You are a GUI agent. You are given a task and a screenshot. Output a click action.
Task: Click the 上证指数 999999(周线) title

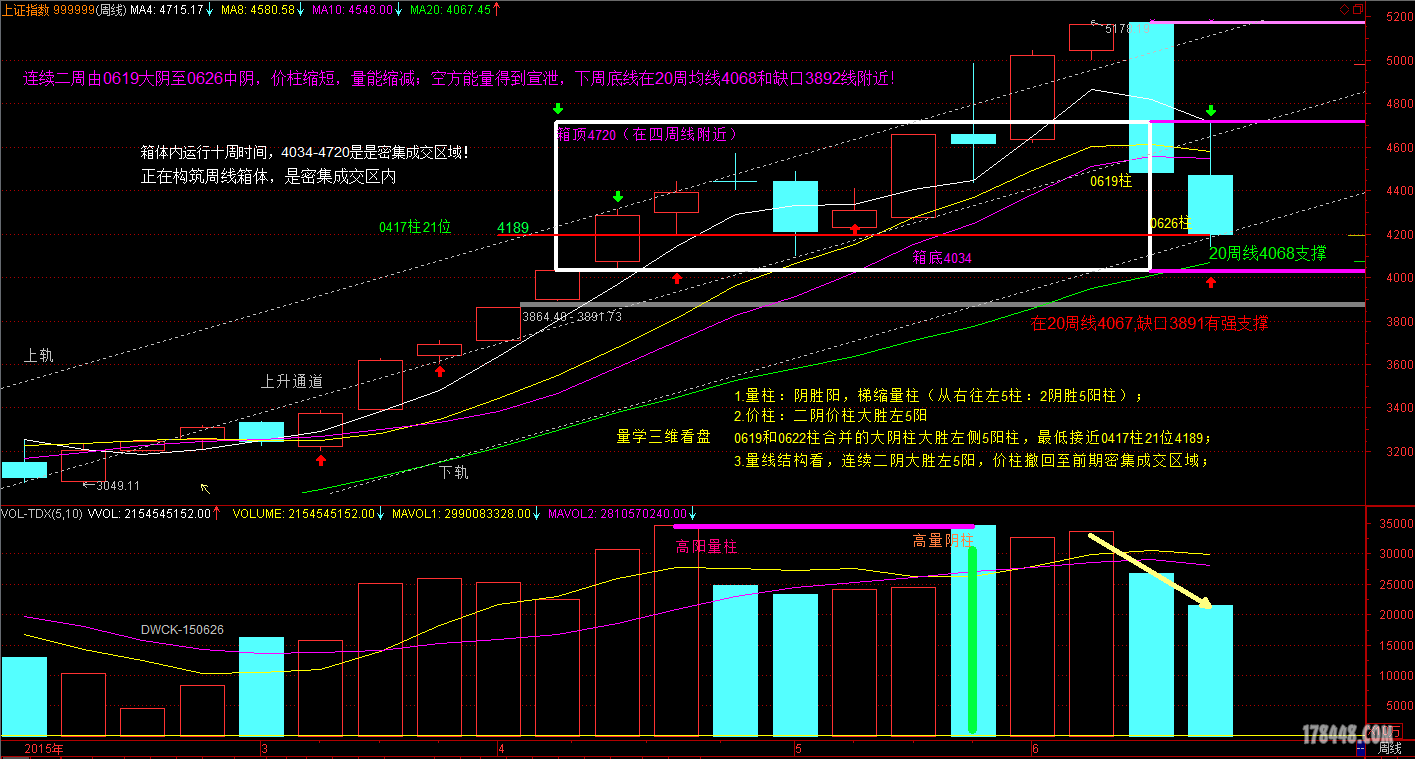point(65,9)
